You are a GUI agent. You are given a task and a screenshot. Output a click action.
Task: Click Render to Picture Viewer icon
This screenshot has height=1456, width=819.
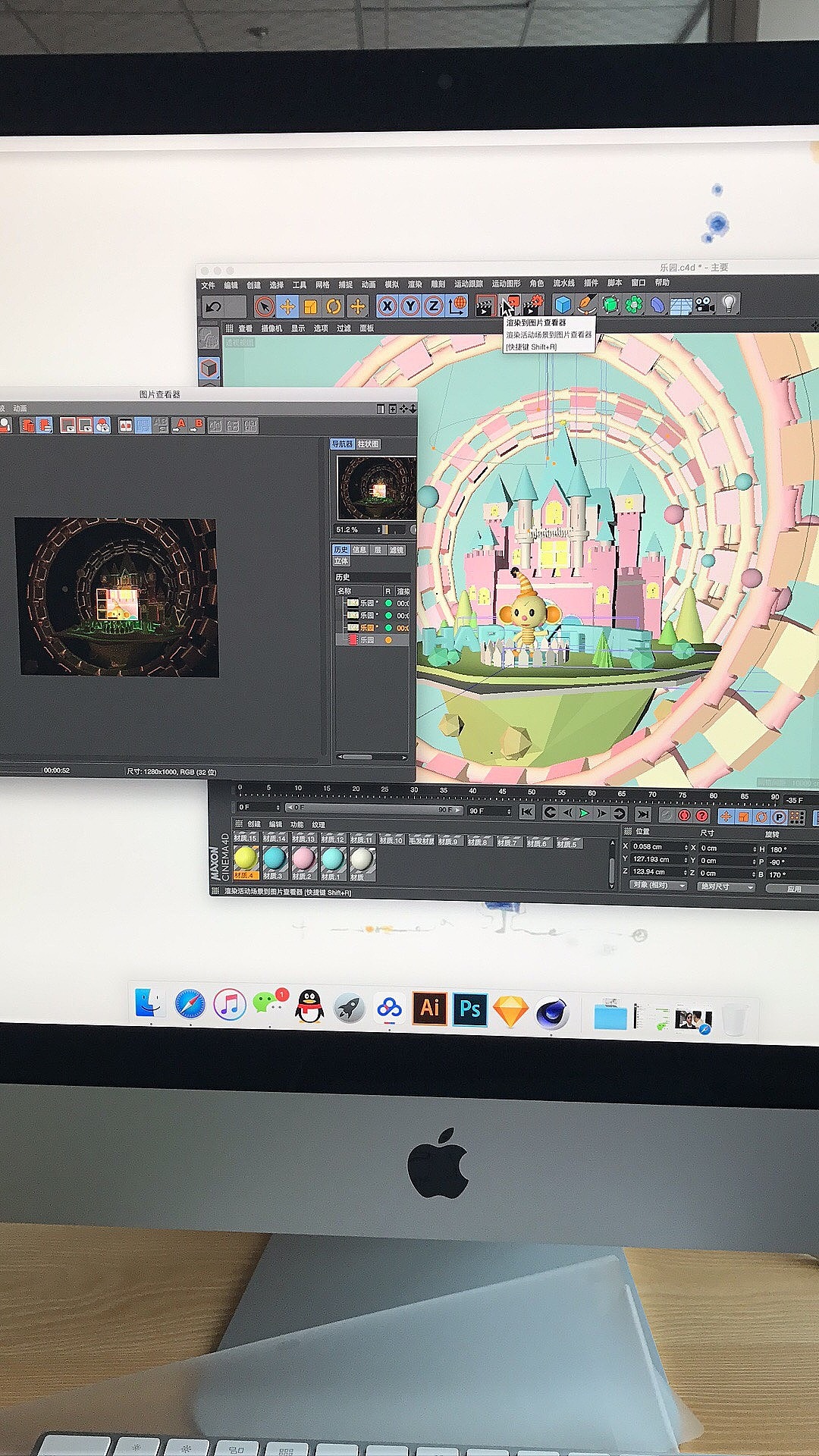[510, 305]
